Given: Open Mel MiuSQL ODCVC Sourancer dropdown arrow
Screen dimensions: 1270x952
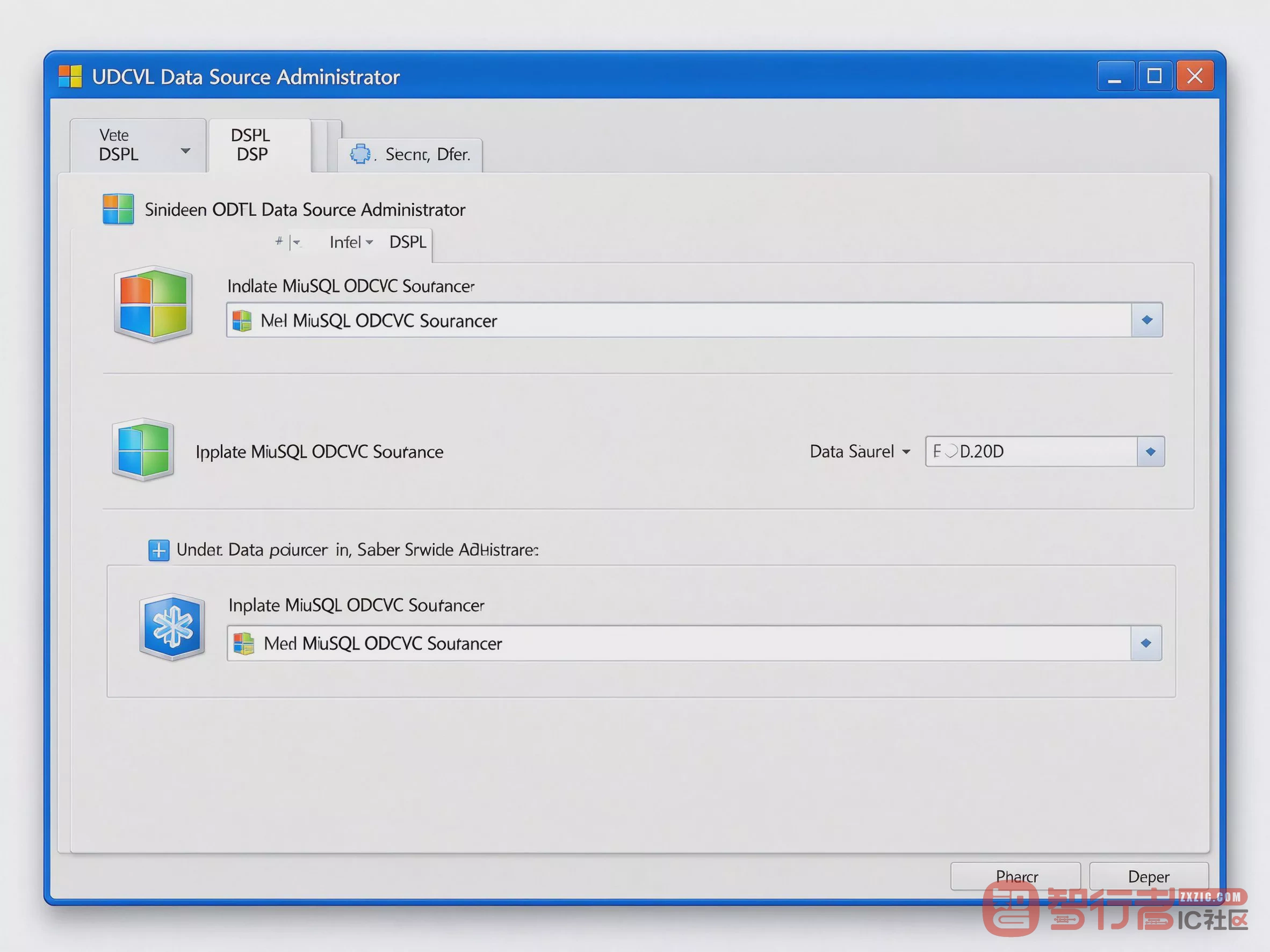Looking at the screenshot, I should click(x=1146, y=320).
